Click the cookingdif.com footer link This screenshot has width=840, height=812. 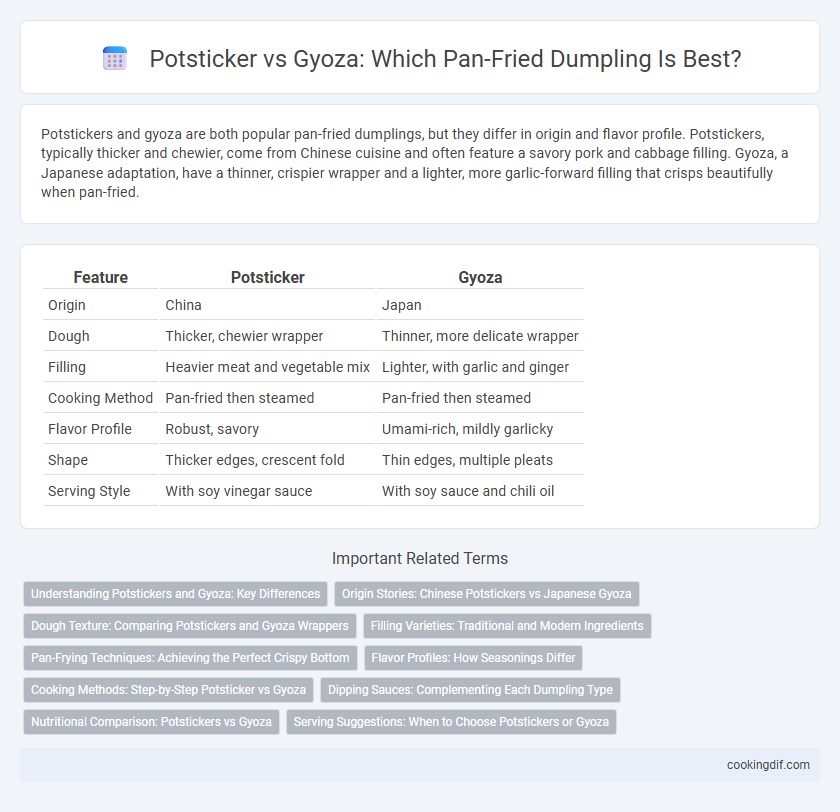768,765
